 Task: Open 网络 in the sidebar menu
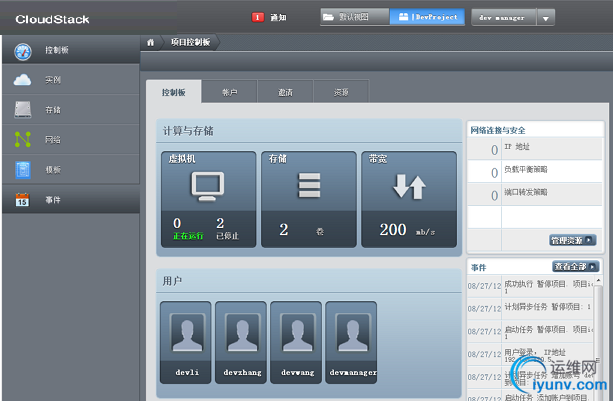(71, 140)
